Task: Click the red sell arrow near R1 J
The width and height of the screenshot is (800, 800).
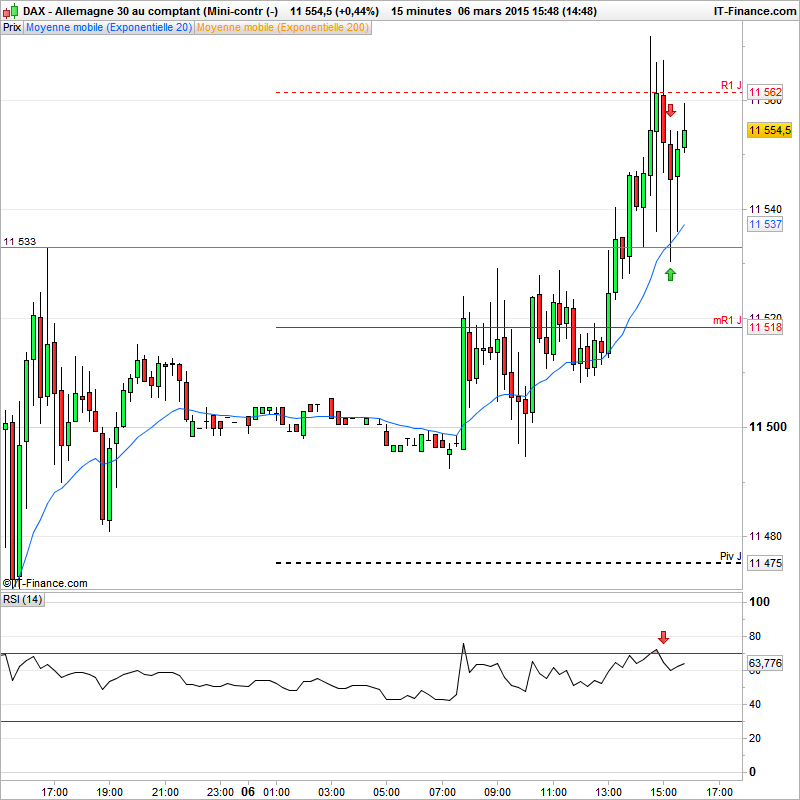Action: coord(670,110)
